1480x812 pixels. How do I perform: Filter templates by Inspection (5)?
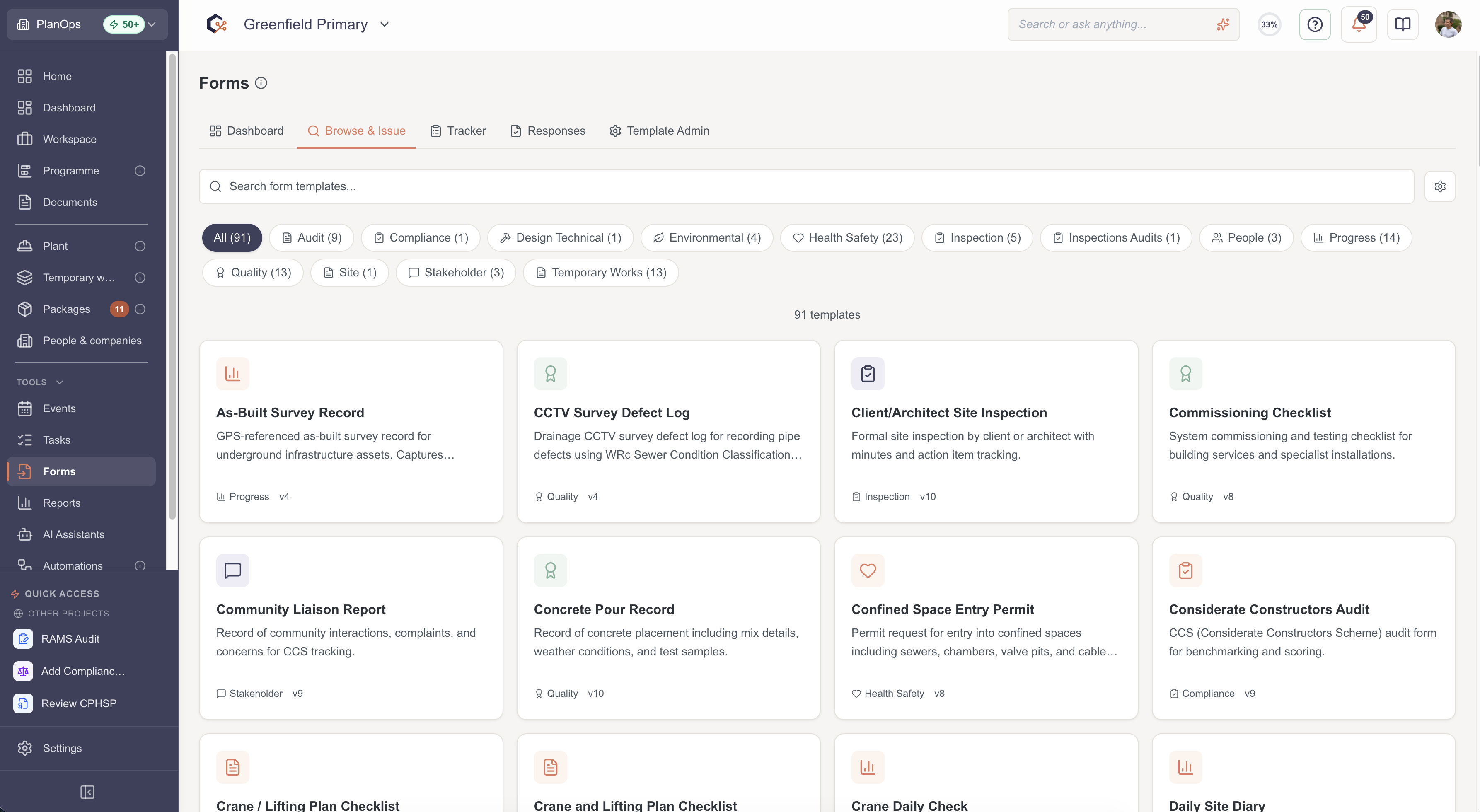pyautogui.click(x=977, y=237)
